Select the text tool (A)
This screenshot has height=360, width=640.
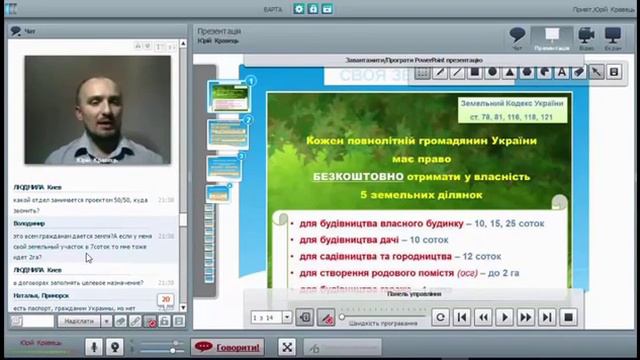[x=562, y=73]
